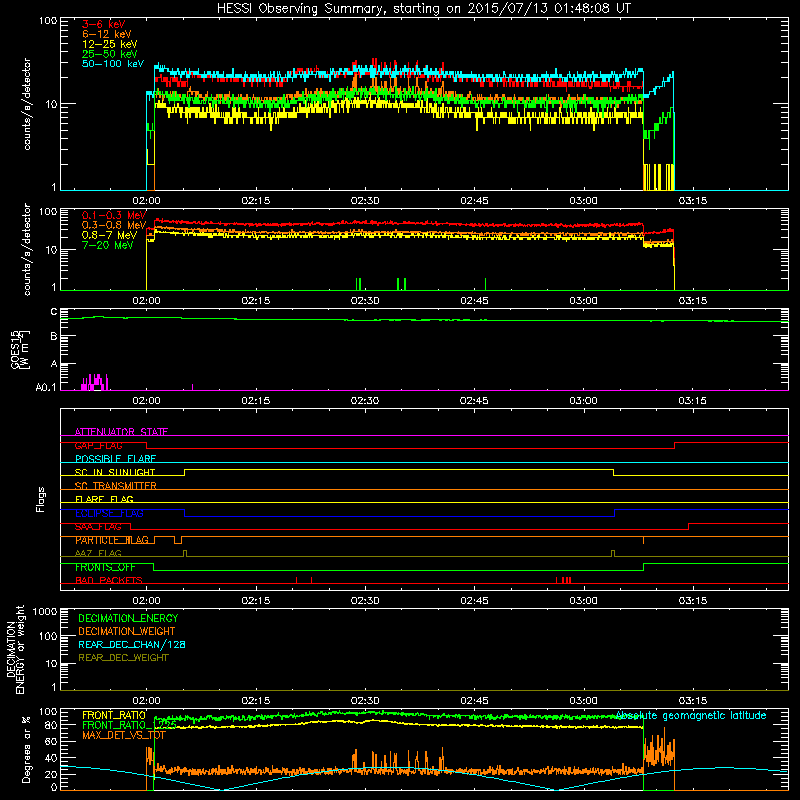800x800 pixels.
Task: Select the POSSIBLE_FLARE flag label
Action: click(x=115, y=459)
